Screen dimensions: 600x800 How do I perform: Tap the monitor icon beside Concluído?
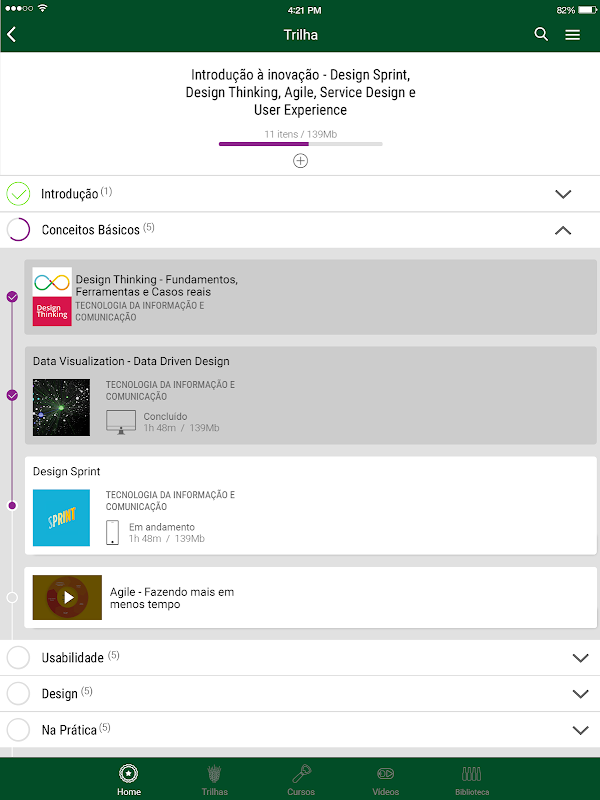[121, 422]
